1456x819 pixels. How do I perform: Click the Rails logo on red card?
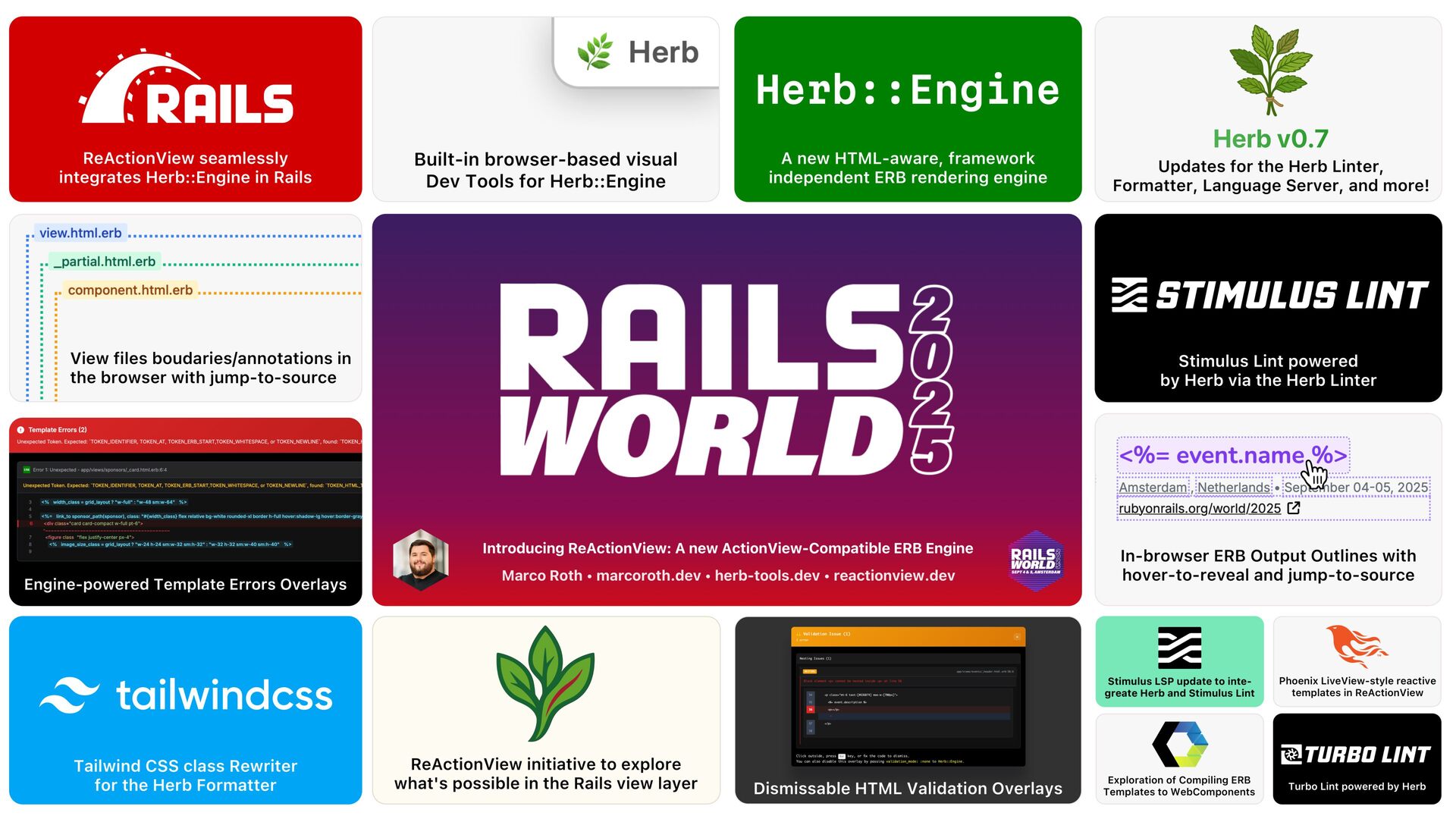click(x=186, y=89)
